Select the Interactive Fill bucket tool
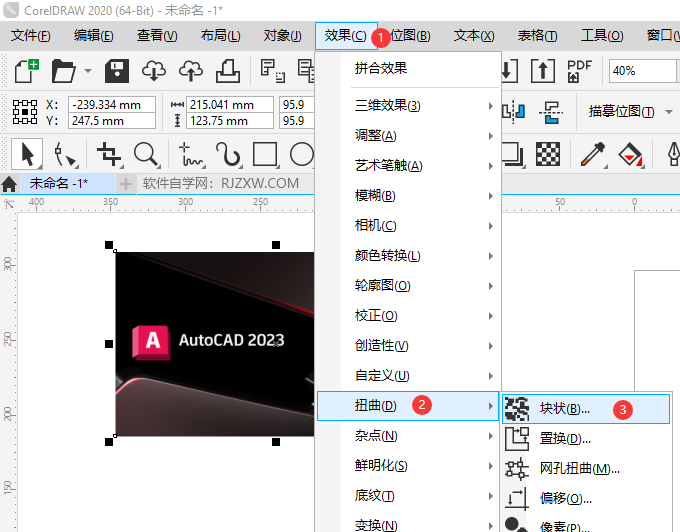This screenshot has width=680, height=532. (x=631, y=155)
